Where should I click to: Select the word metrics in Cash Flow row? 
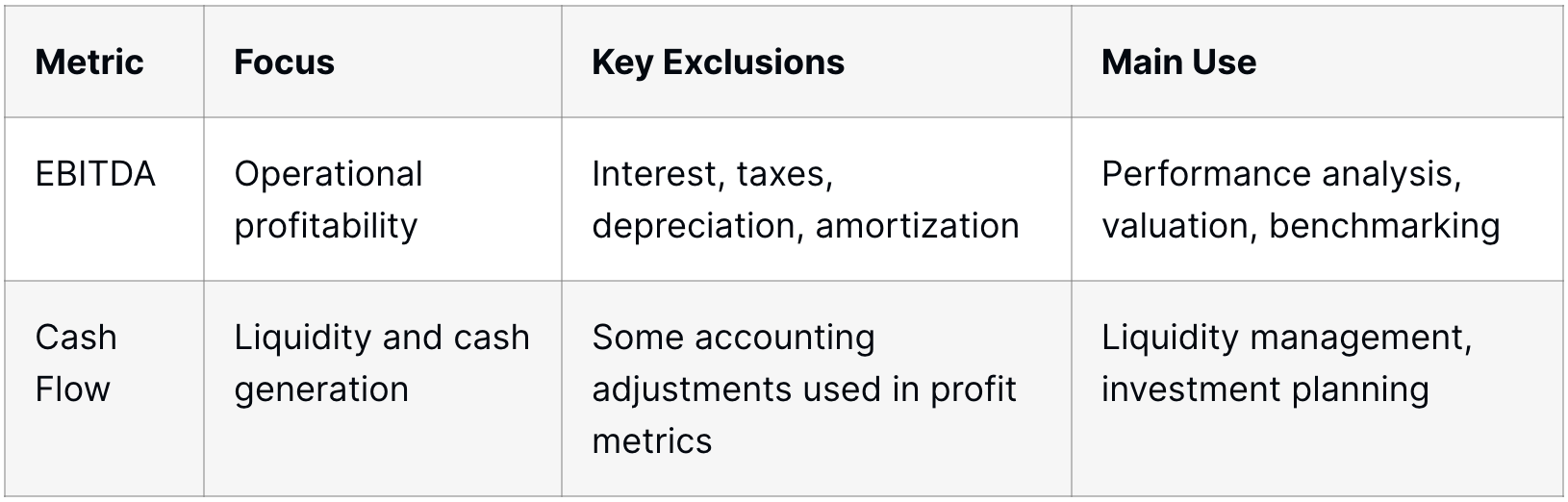(x=652, y=441)
